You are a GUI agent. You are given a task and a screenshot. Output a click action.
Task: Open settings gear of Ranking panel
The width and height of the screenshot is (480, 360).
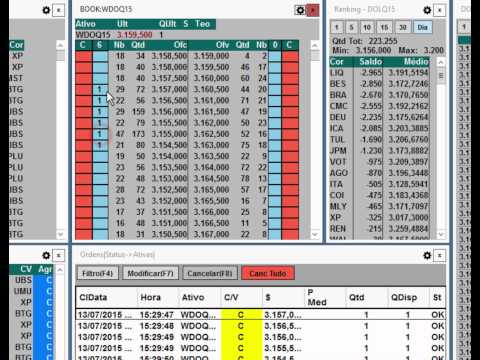(x=427, y=10)
